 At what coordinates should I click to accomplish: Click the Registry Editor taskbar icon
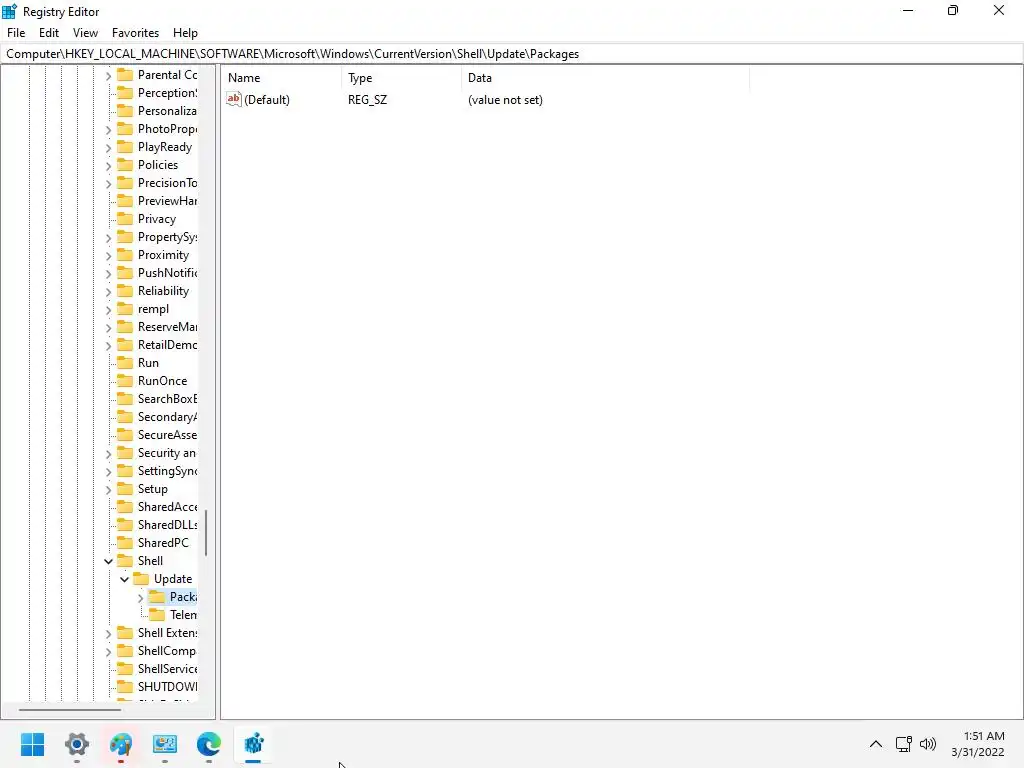(x=253, y=744)
